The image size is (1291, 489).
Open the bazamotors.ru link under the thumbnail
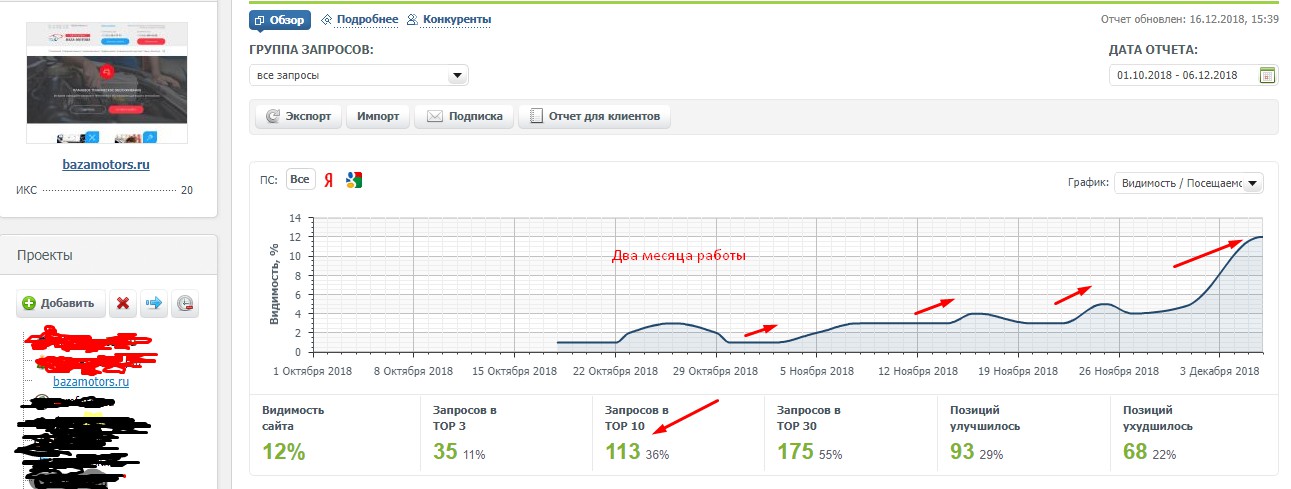[106, 164]
